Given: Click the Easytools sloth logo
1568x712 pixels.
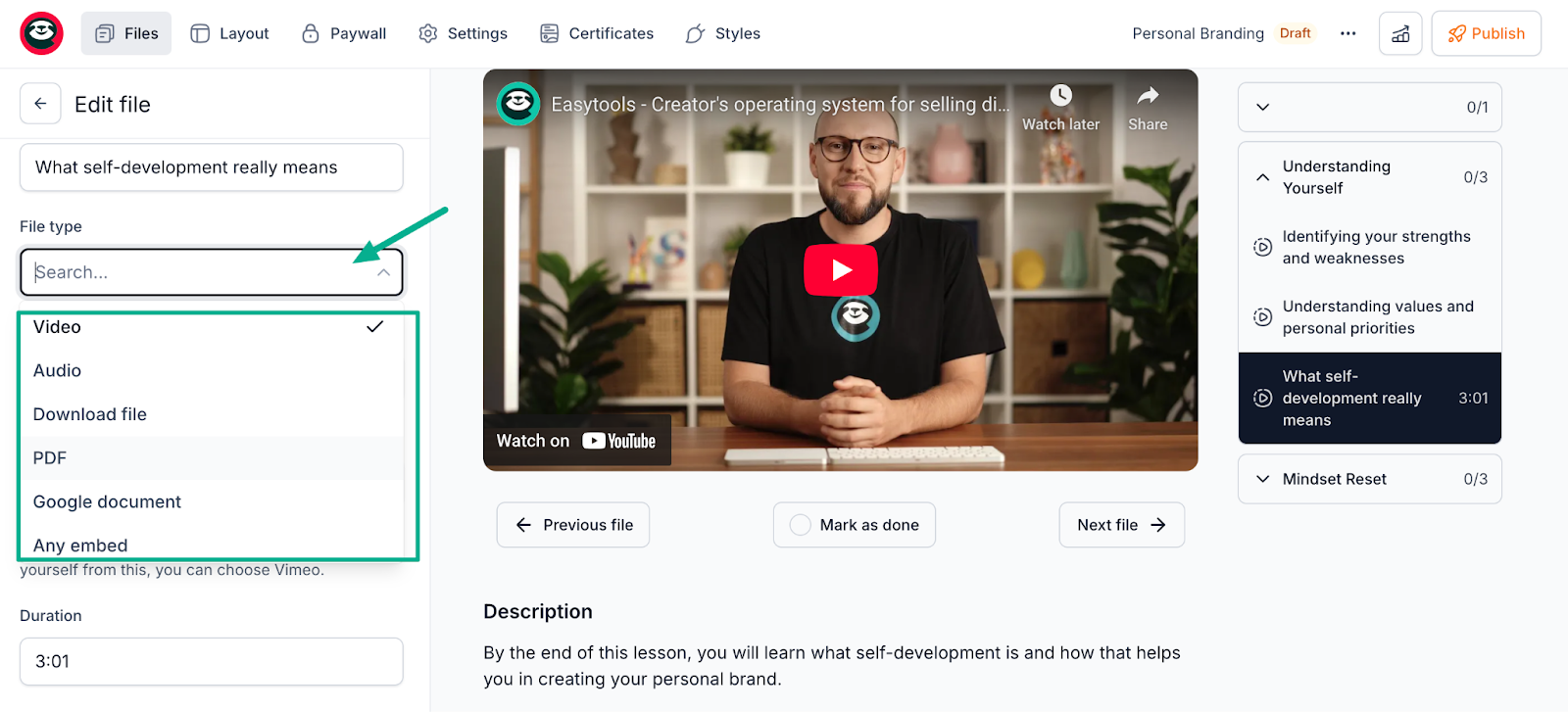Looking at the screenshot, I should pos(41,33).
